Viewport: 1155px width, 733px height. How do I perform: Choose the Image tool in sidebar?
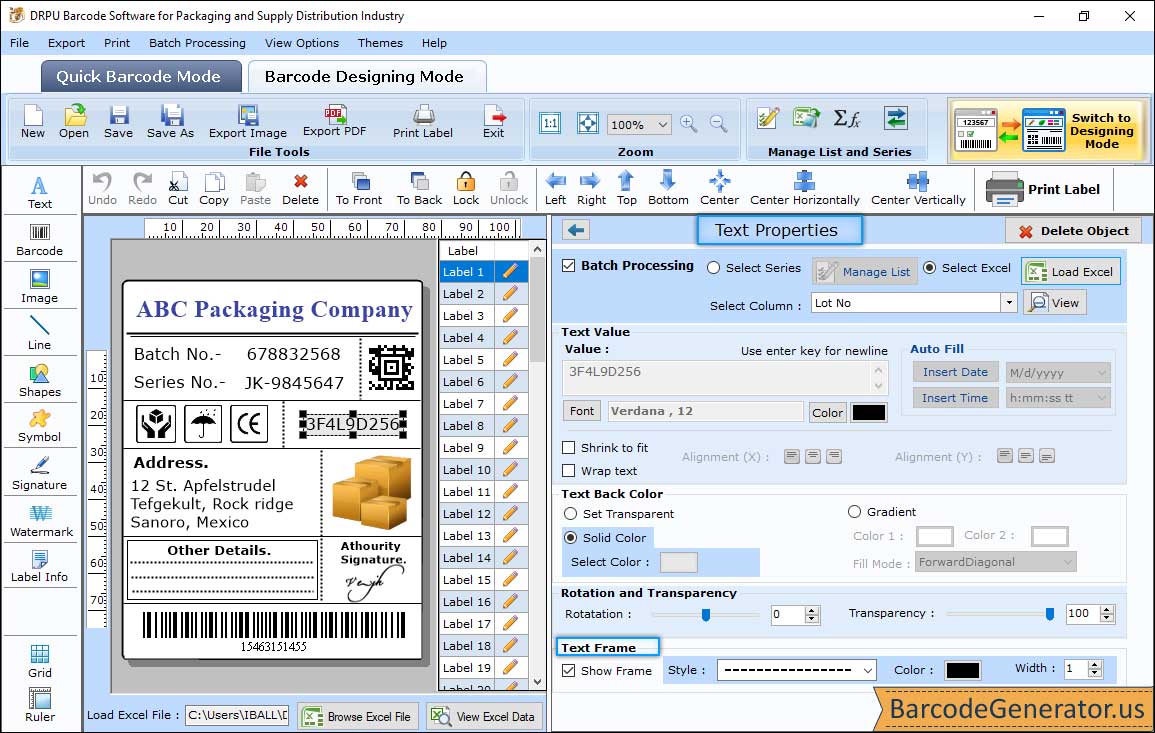tap(40, 287)
